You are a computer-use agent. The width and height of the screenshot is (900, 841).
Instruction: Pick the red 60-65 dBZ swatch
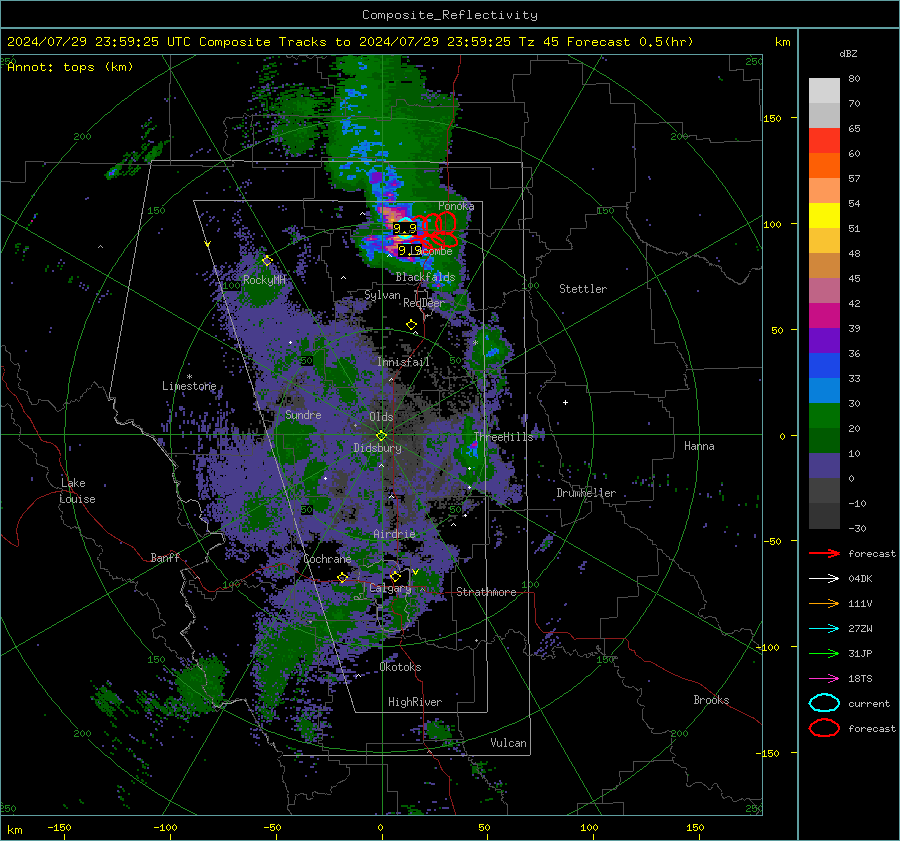[x=824, y=141]
